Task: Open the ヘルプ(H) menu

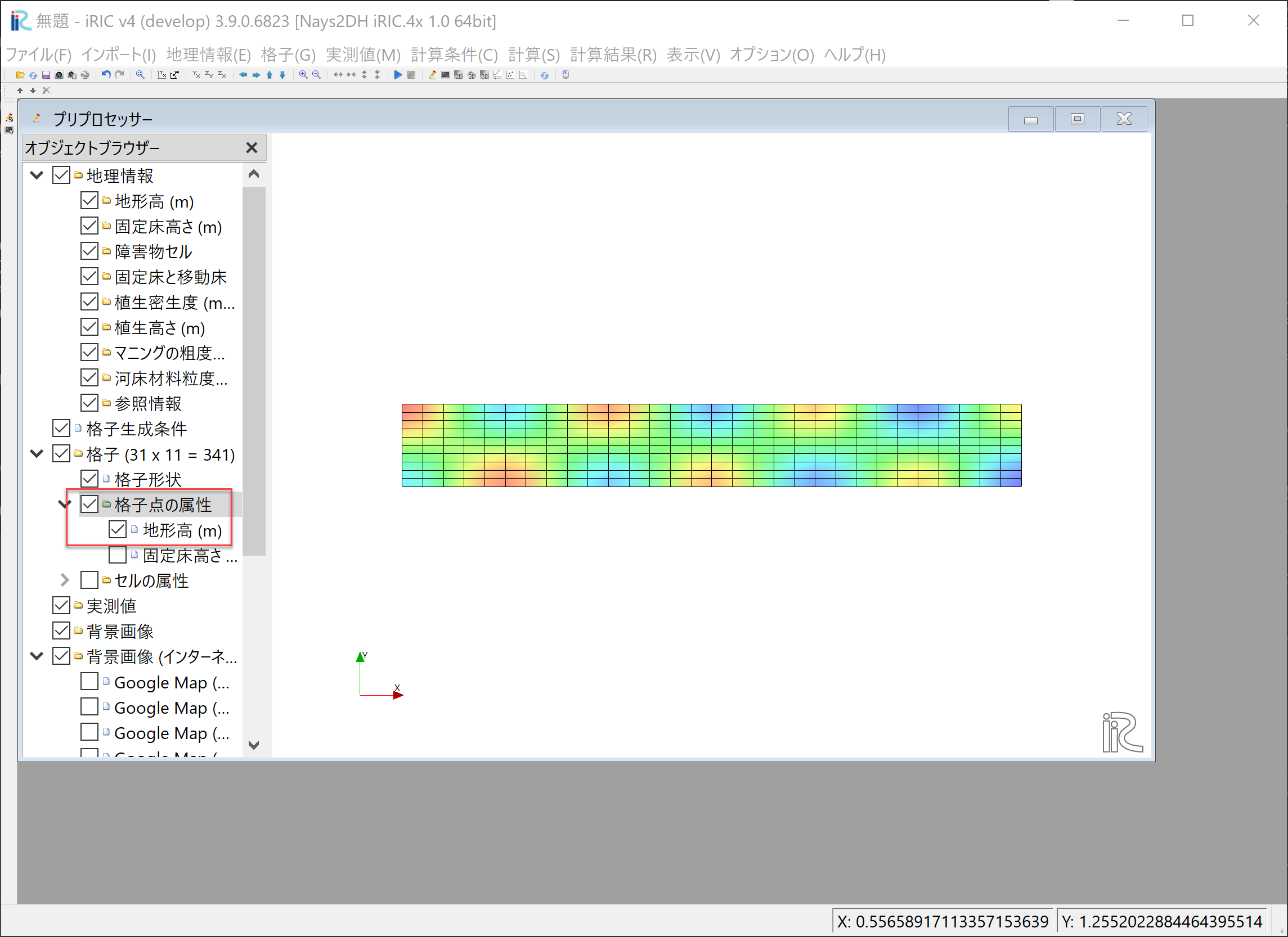Action: (855, 55)
